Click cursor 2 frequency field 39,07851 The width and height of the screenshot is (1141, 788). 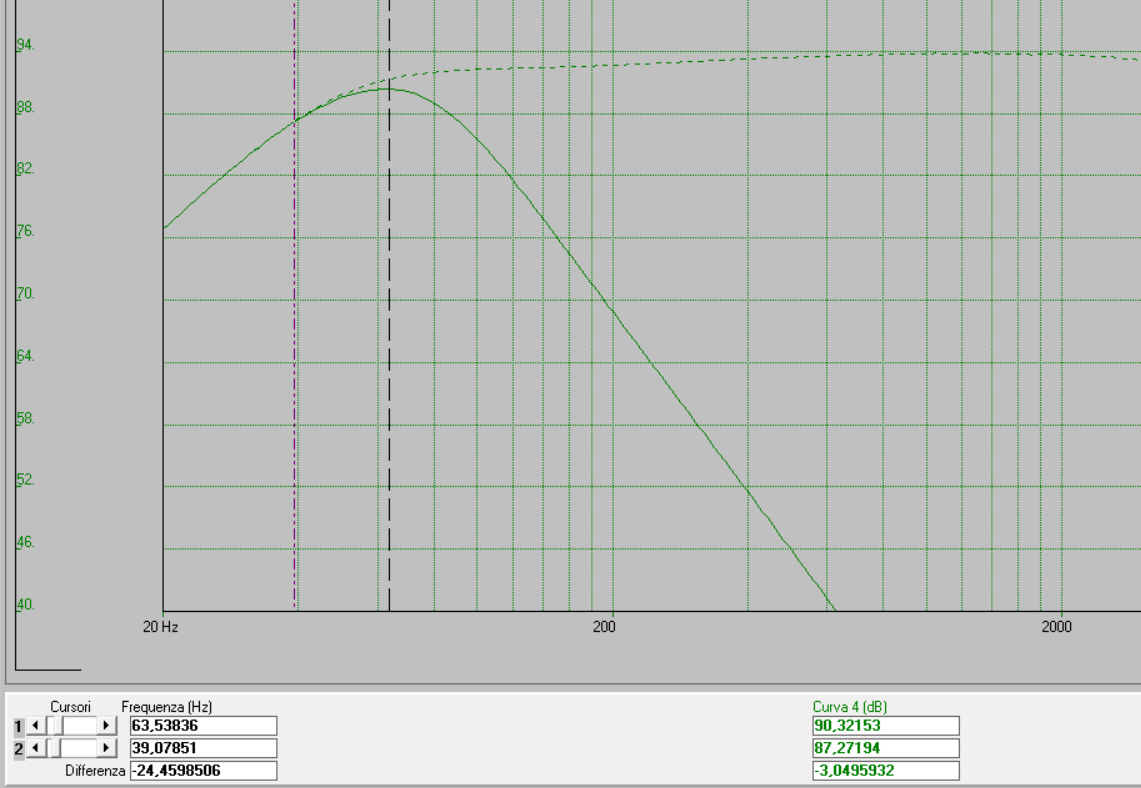click(204, 748)
